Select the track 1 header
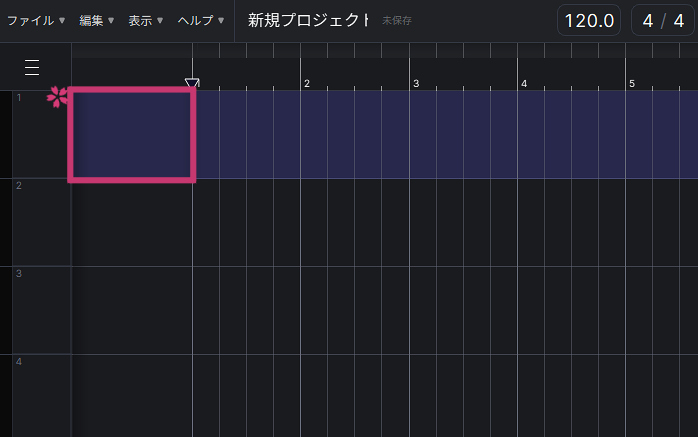This screenshot has width=698, height=437. pyautogui.click(x=35, y=134)
